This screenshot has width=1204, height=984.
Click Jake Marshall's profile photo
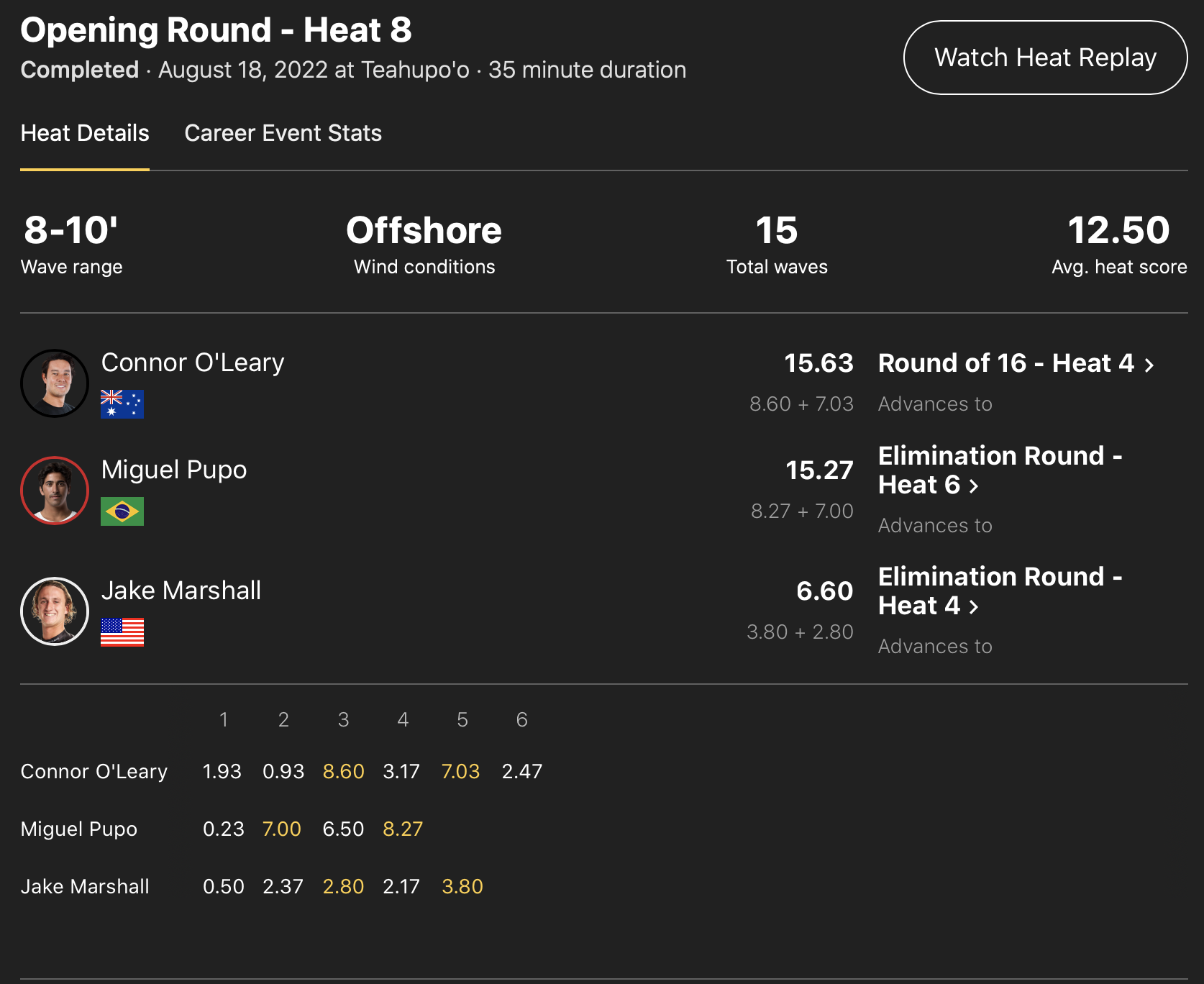[55, 611]
